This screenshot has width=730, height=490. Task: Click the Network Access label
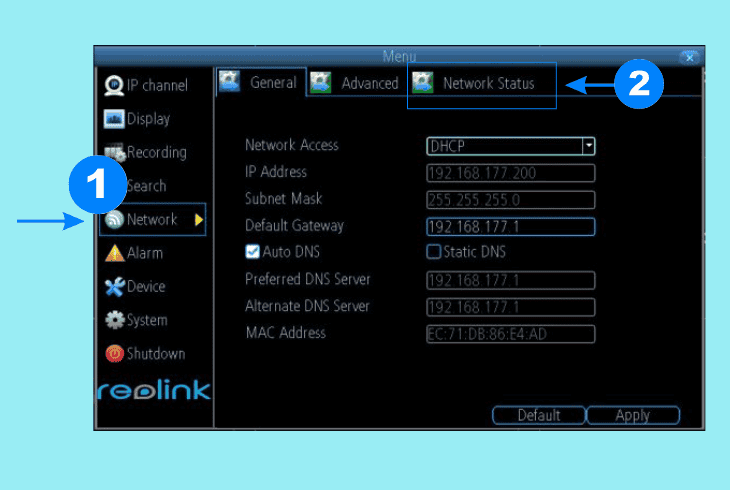pyautogui.click(x=292, y=145)
